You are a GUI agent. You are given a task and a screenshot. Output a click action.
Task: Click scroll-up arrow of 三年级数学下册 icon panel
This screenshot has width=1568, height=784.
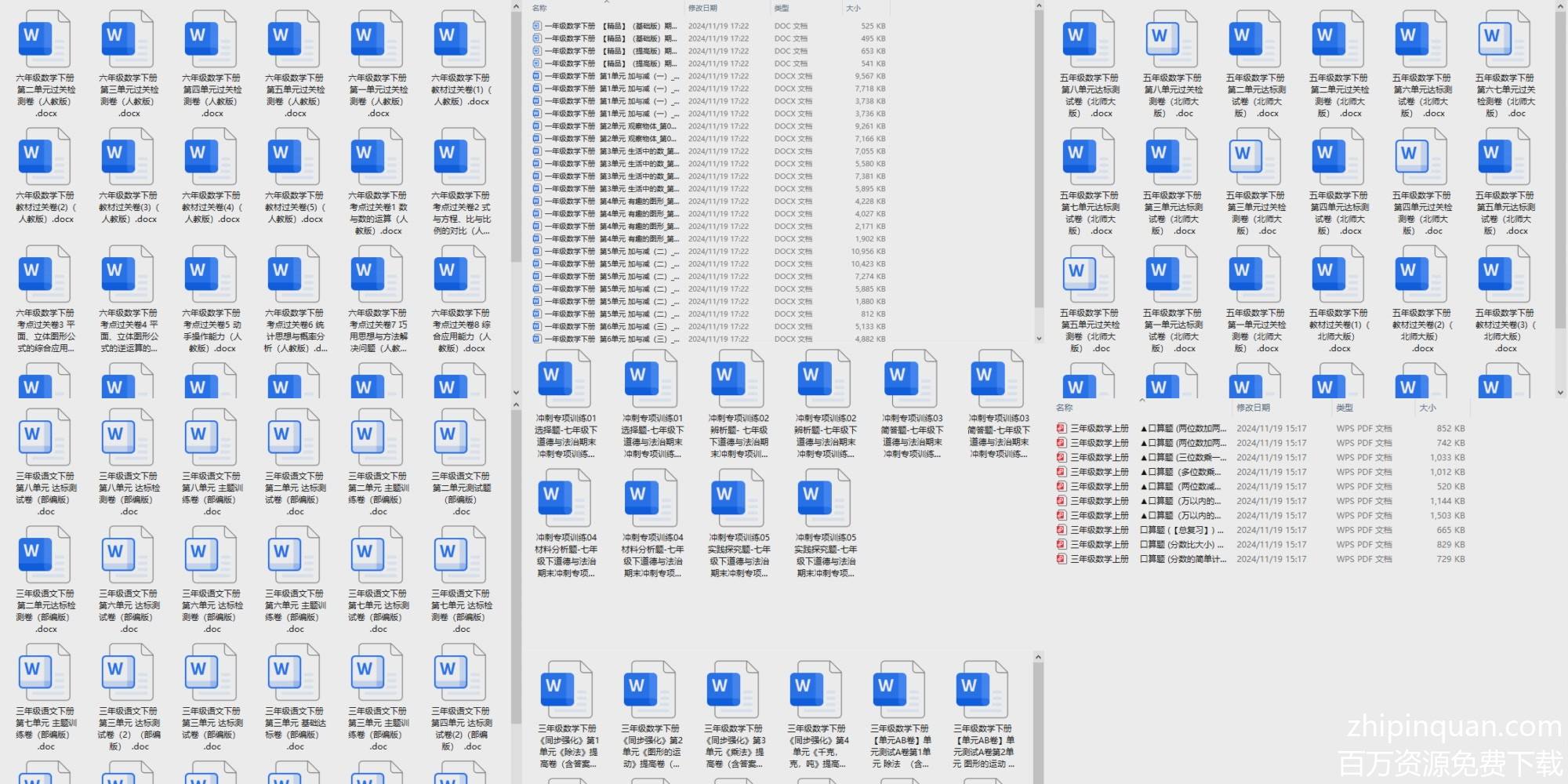click(1038, 658)
